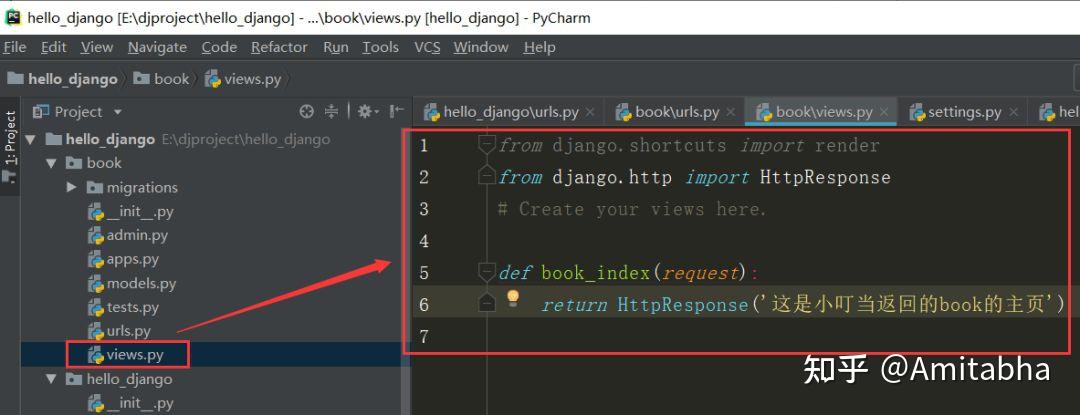
Task: Select urls.py in book folder tree
Action: point(120,331)
